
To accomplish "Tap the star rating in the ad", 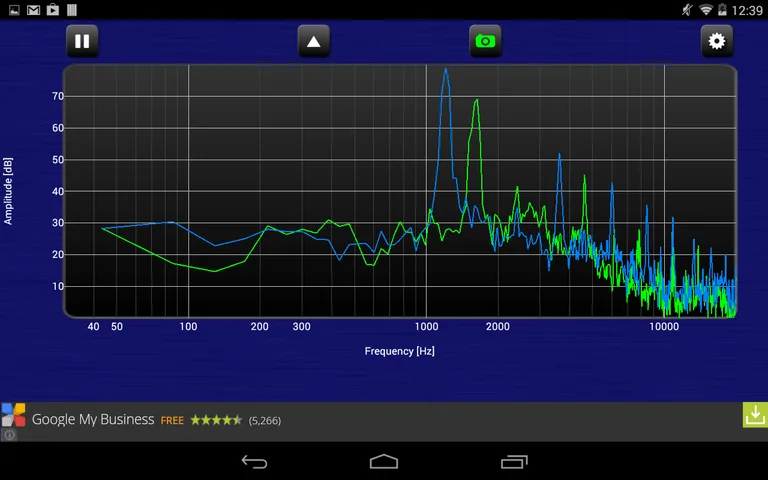I will click(216, 420).
